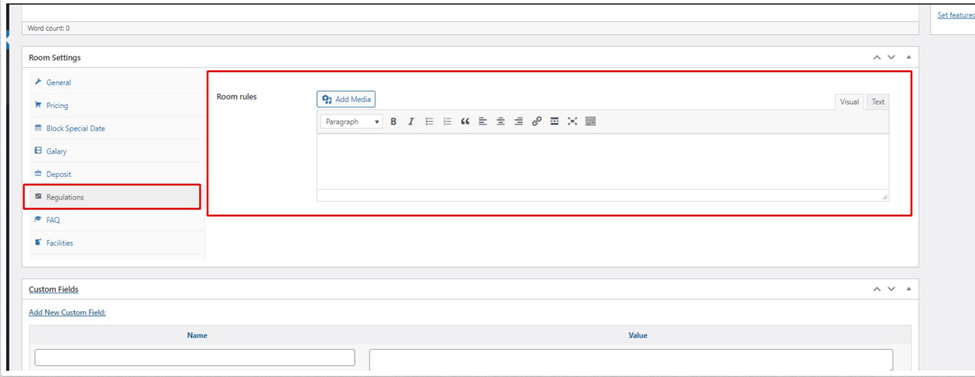Insert a bulleted list in Room rules

pyautogui.click(x=429, y=122)
